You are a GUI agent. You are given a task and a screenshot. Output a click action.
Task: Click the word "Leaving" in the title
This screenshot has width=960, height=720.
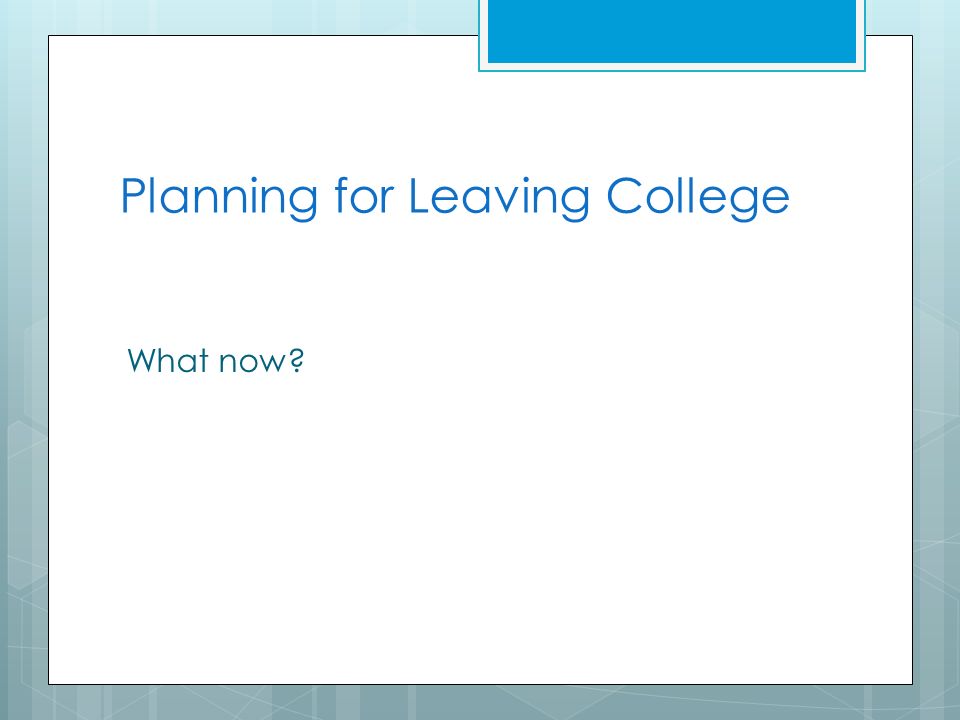(499, 197)
